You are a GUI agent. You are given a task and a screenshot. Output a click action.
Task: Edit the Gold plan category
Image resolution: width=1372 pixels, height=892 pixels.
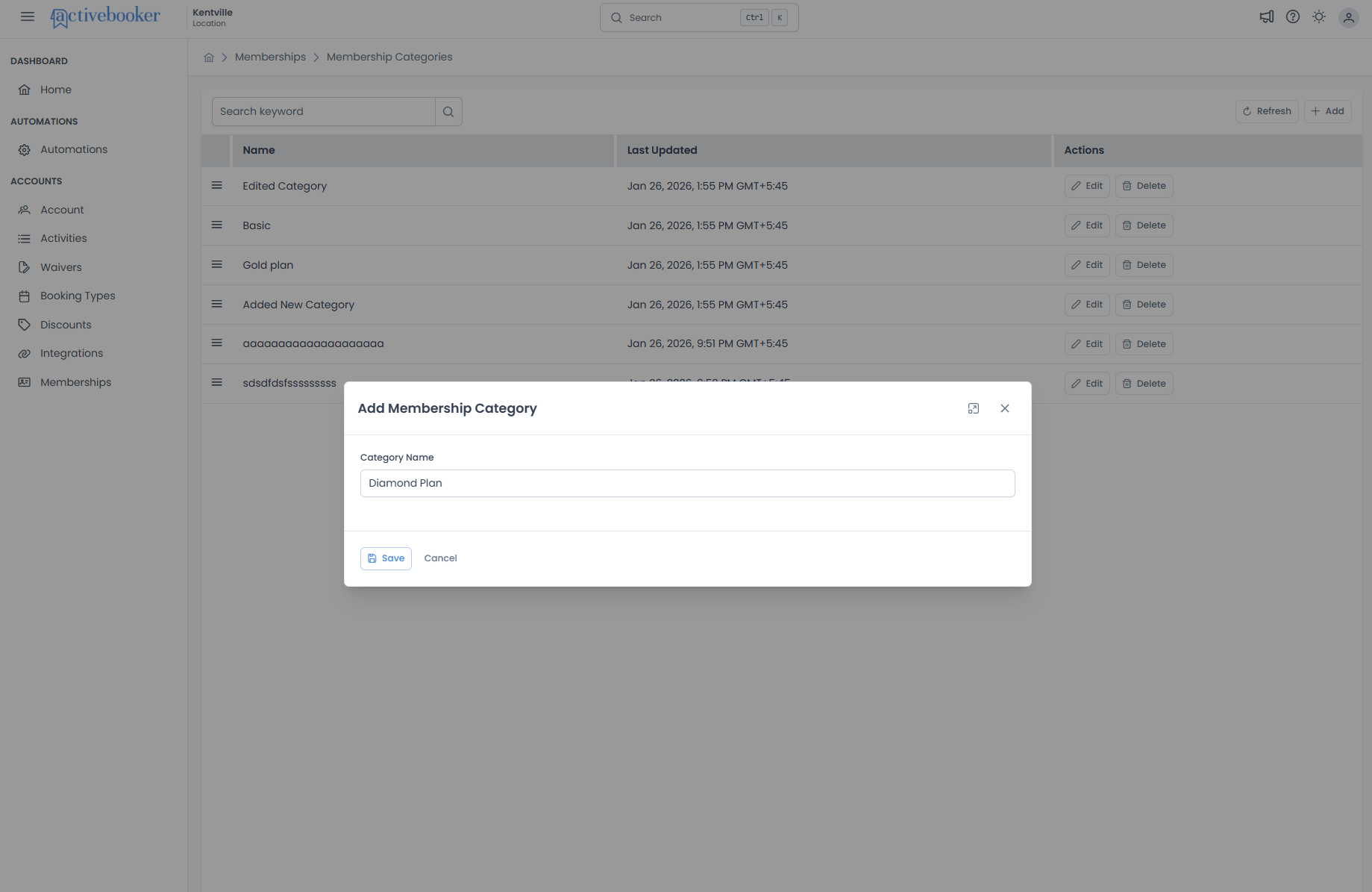(1087, 265)
